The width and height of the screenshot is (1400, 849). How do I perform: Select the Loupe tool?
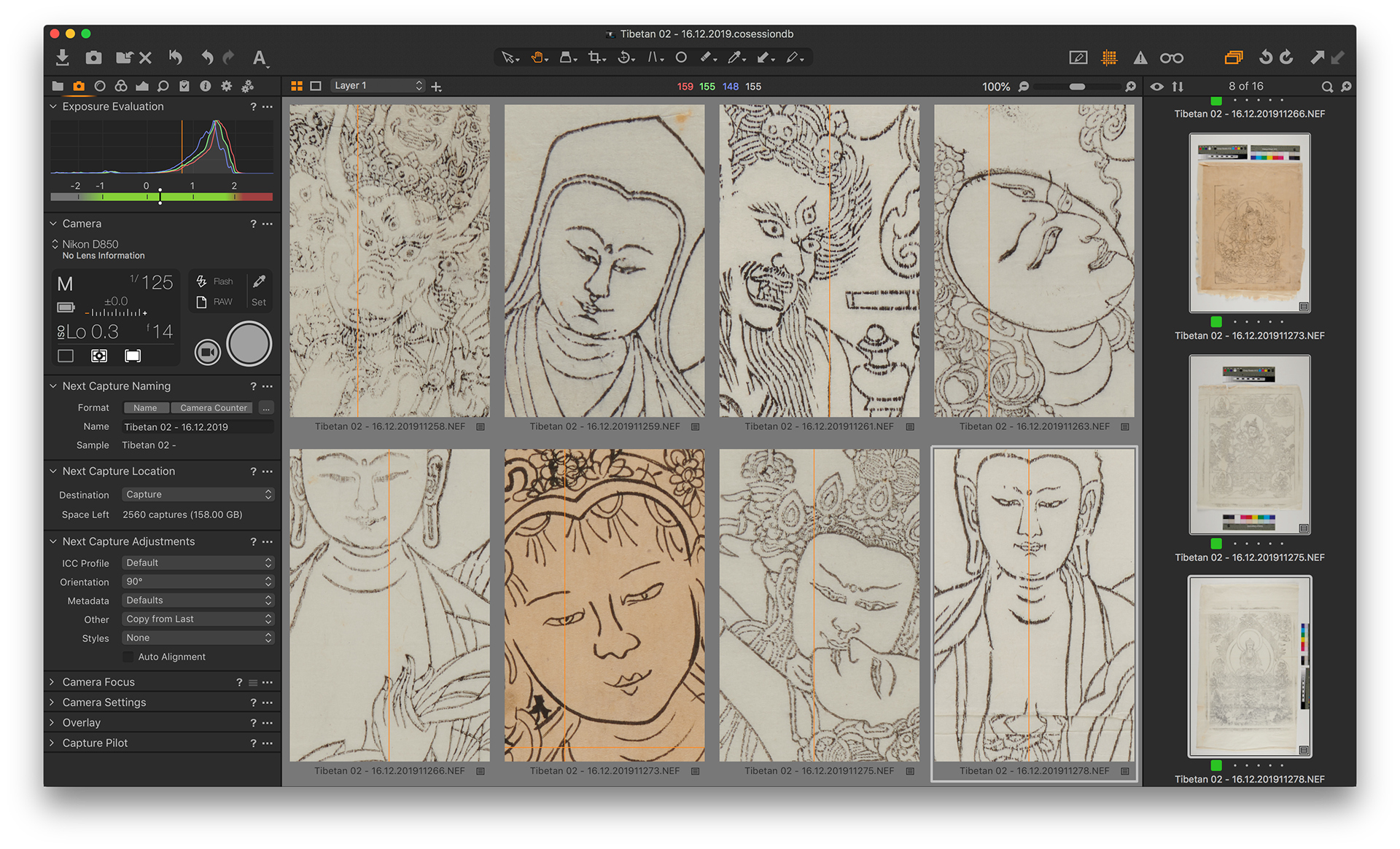click(567, 58)
